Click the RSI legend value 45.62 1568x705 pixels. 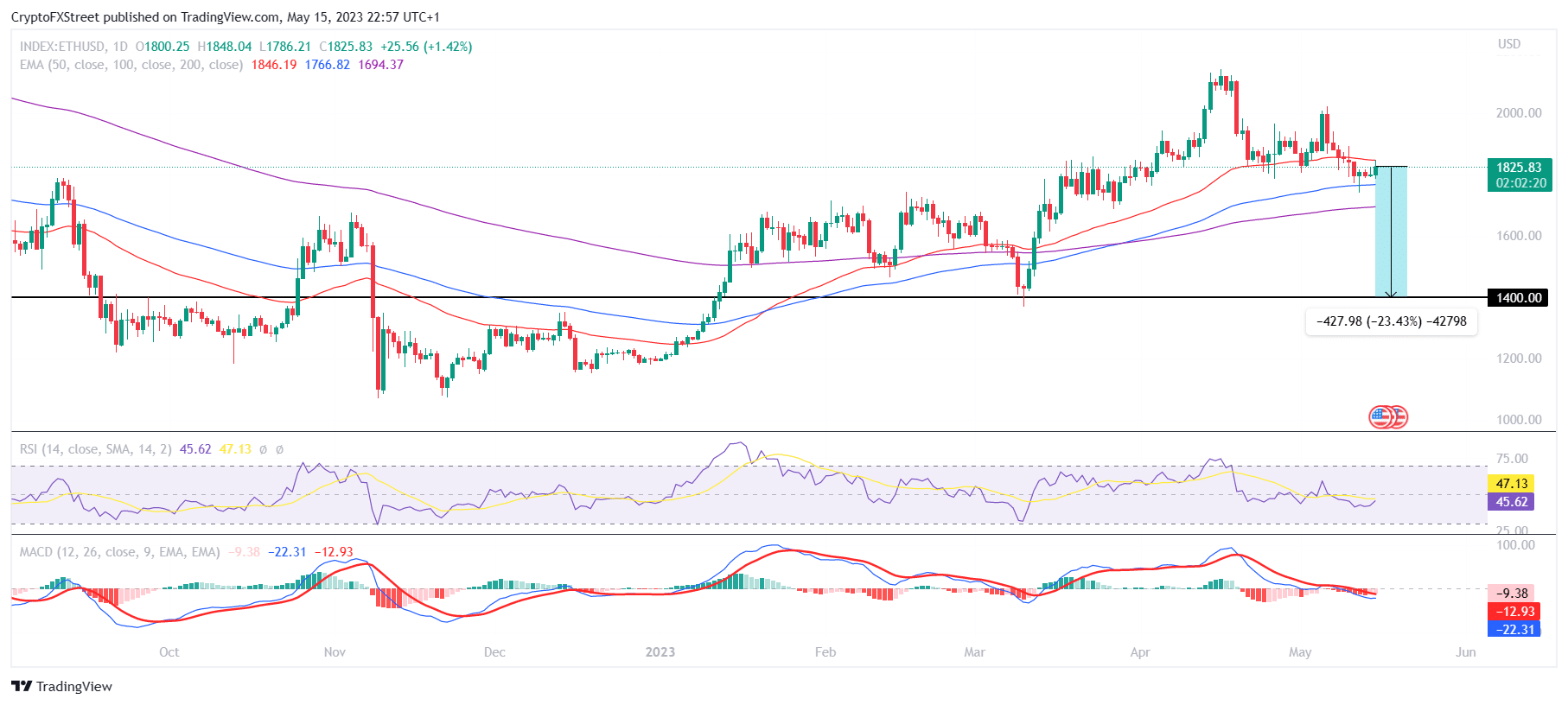tap(195, 449)
